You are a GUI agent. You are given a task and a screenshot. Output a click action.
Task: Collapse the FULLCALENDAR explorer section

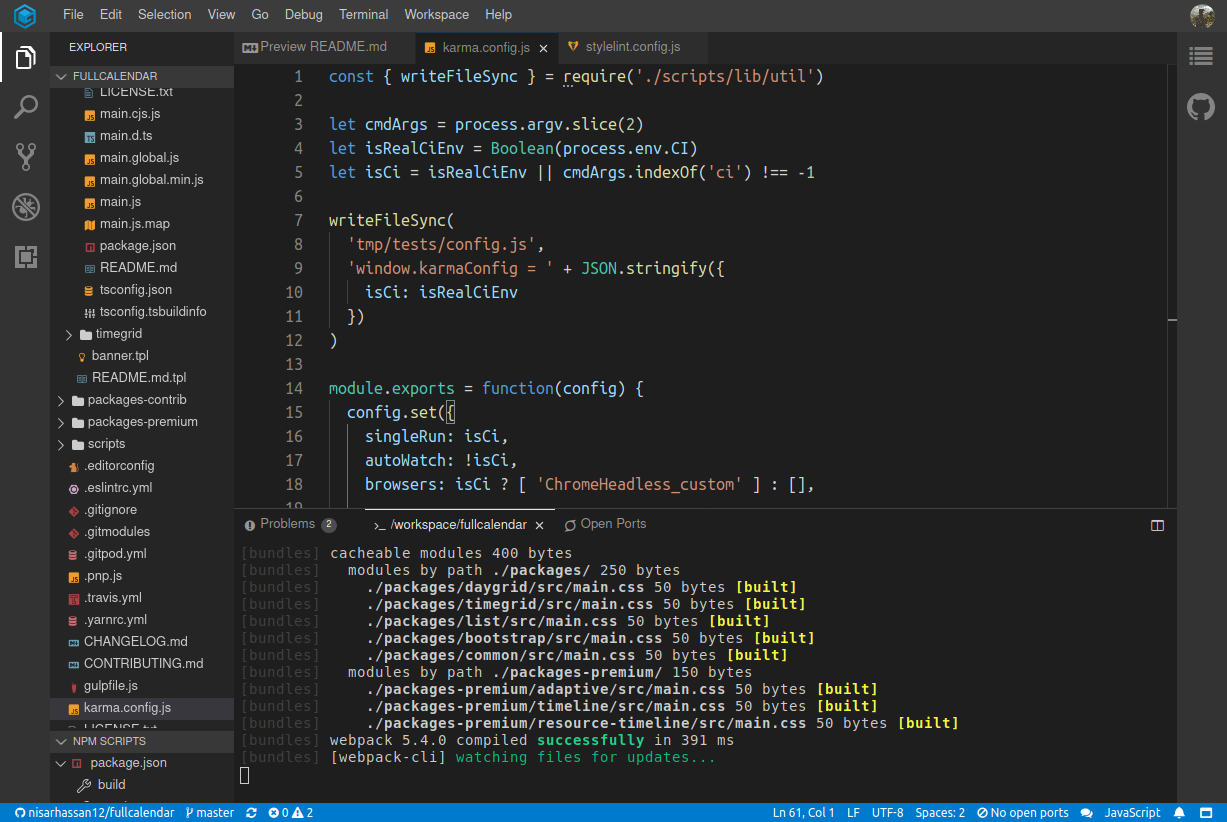(x=141, y=76)
